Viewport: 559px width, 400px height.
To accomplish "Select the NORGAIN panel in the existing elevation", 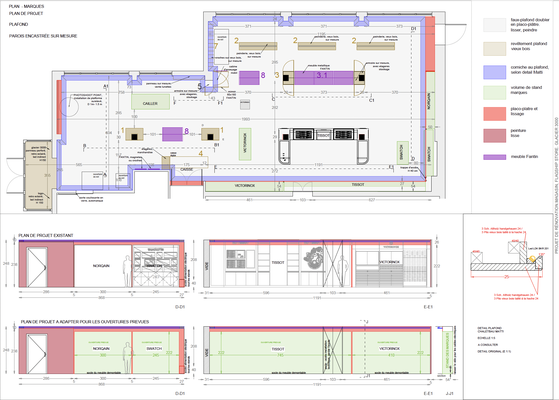I will [102, 266].
